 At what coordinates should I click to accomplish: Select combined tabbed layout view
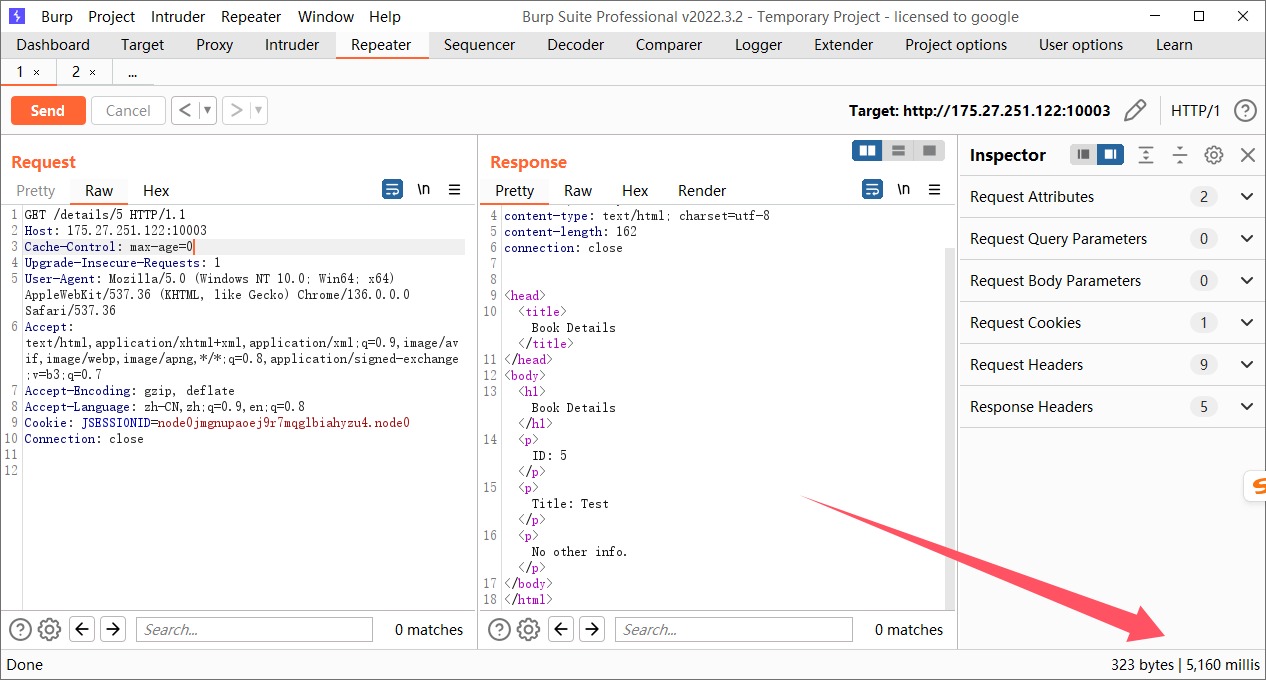pyautogui.click(x=929, y=150)
